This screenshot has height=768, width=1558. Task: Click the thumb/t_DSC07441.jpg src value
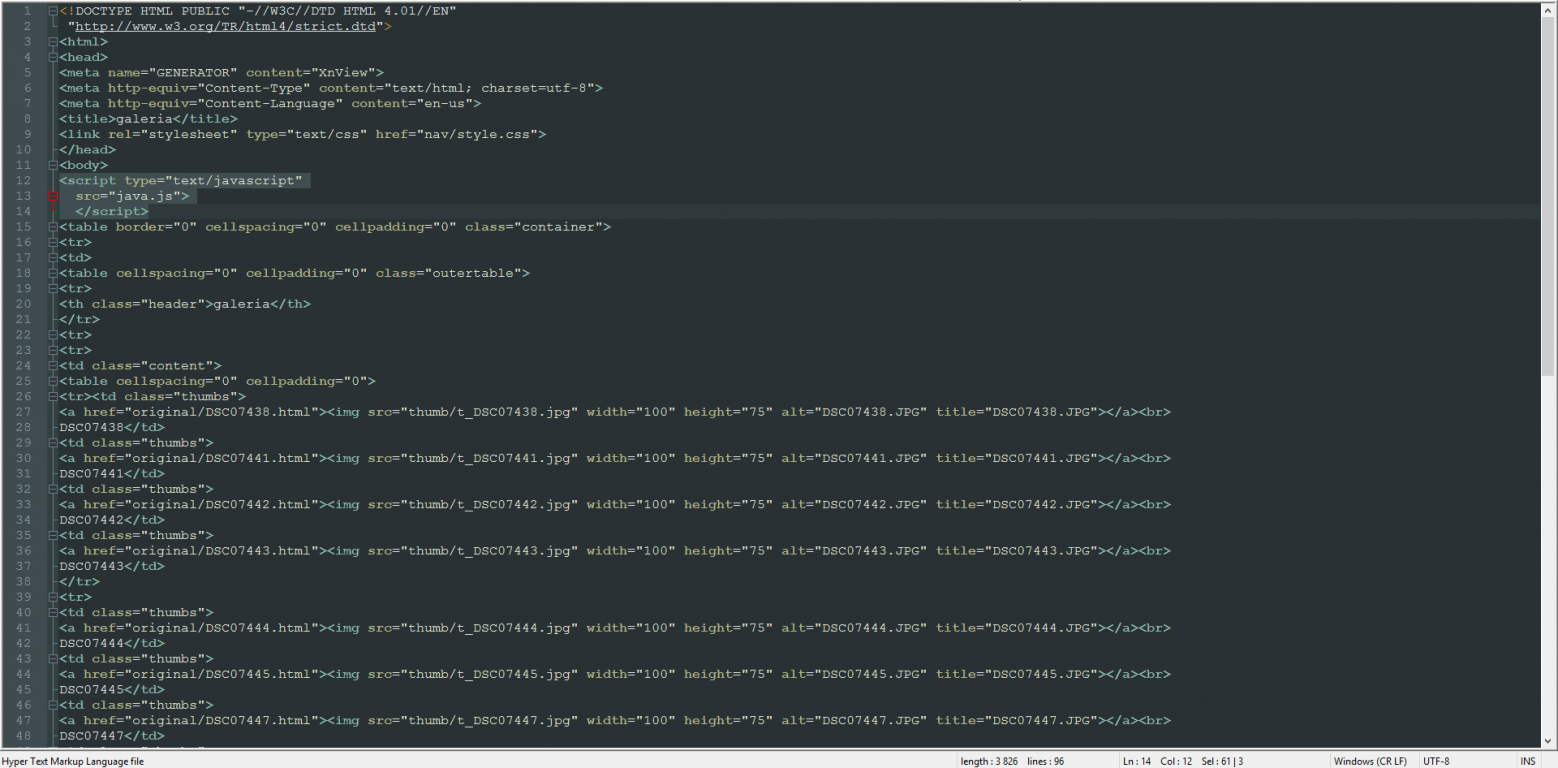tap(489, 458)
